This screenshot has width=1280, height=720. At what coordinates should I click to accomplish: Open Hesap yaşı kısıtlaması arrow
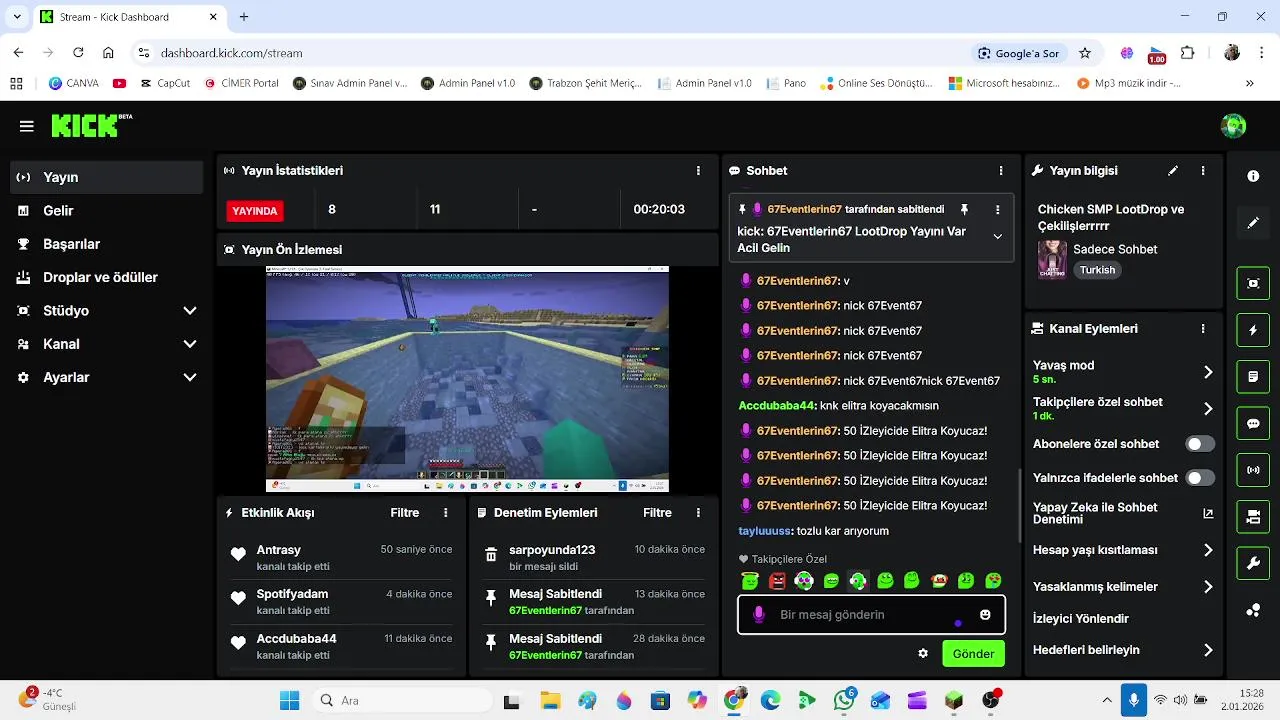tap(1208, 550)
